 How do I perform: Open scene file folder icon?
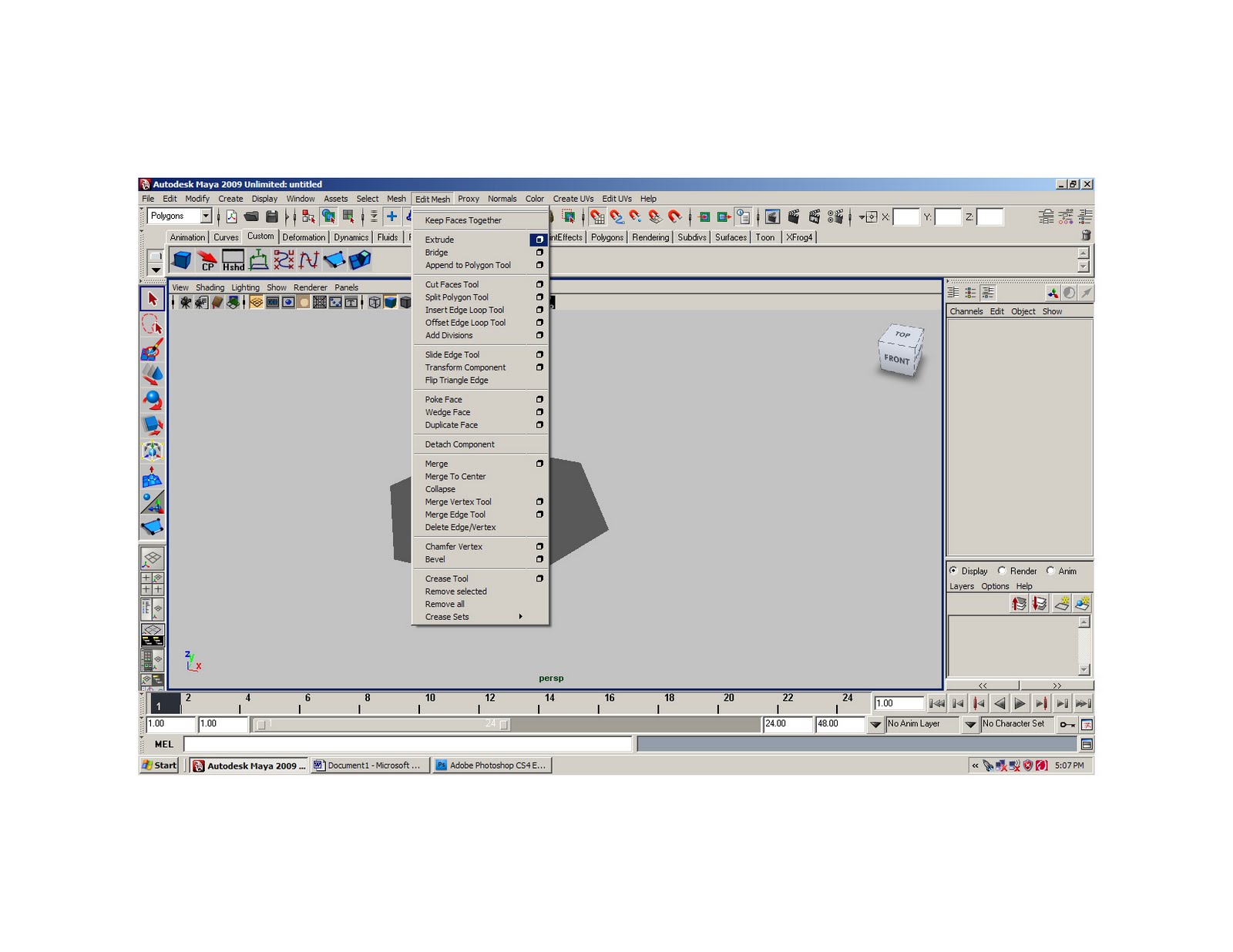[251, 217]
